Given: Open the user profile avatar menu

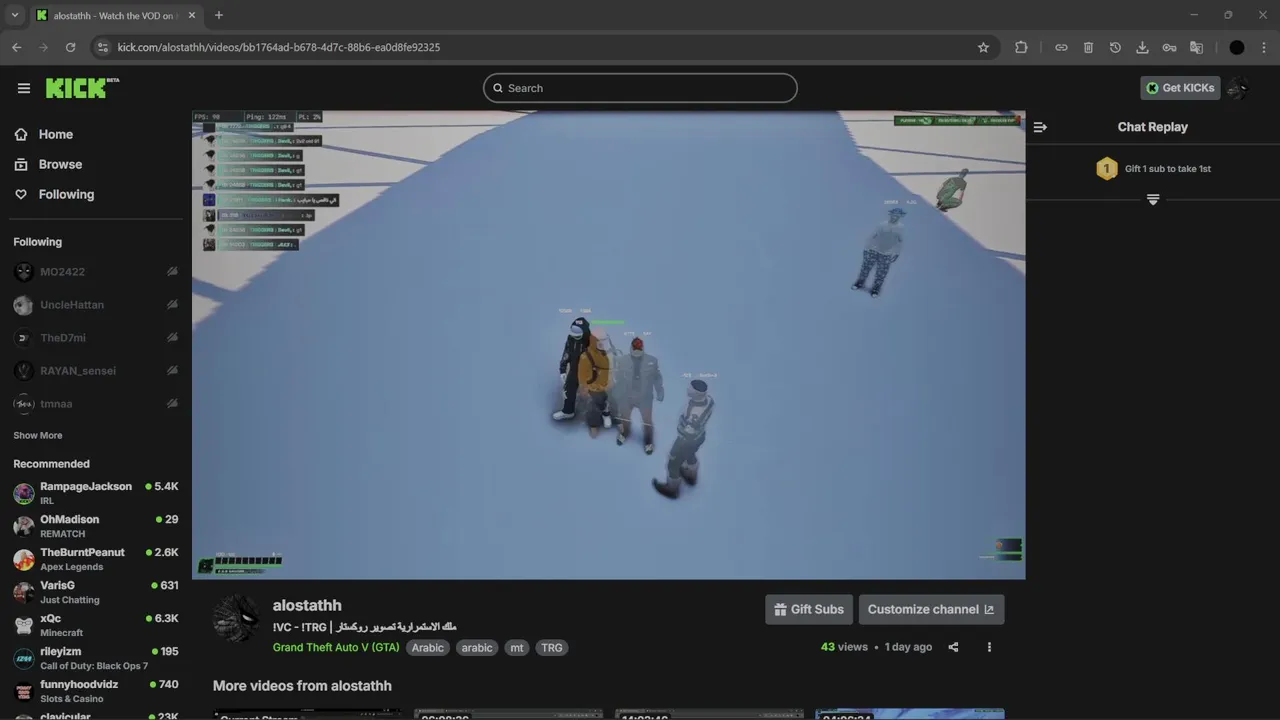Looking at the screenshot, I should 1239,88.
